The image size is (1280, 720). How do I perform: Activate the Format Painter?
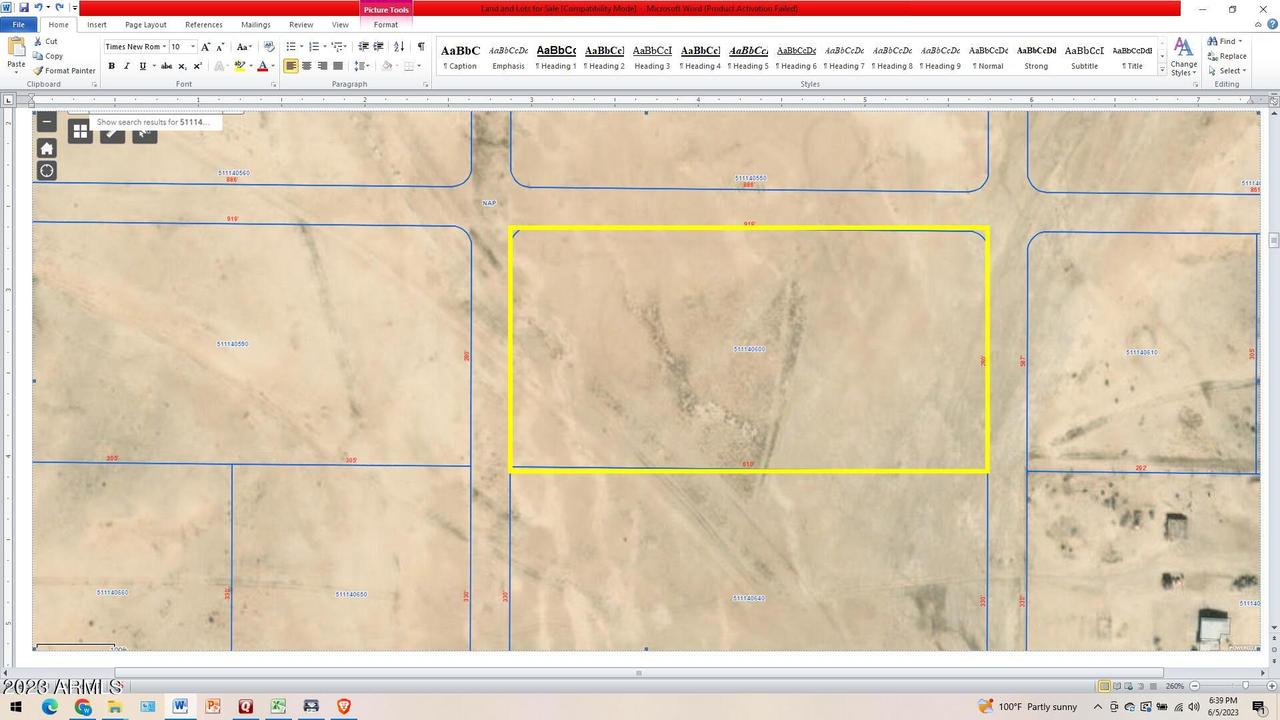64,70
